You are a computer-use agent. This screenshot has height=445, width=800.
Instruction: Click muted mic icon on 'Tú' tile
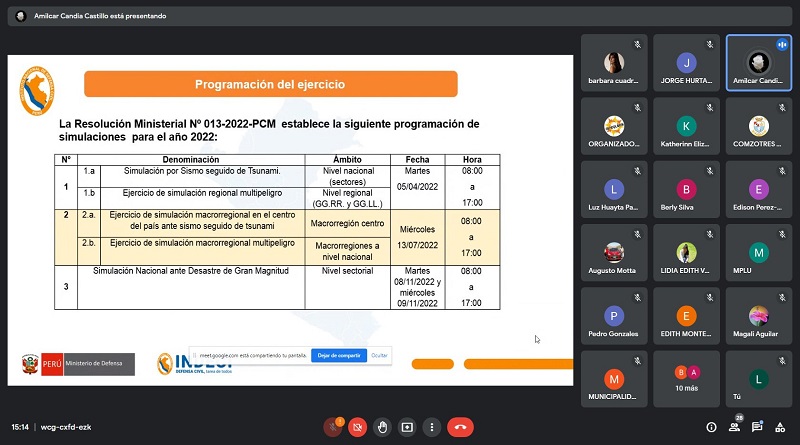point(783,361)
